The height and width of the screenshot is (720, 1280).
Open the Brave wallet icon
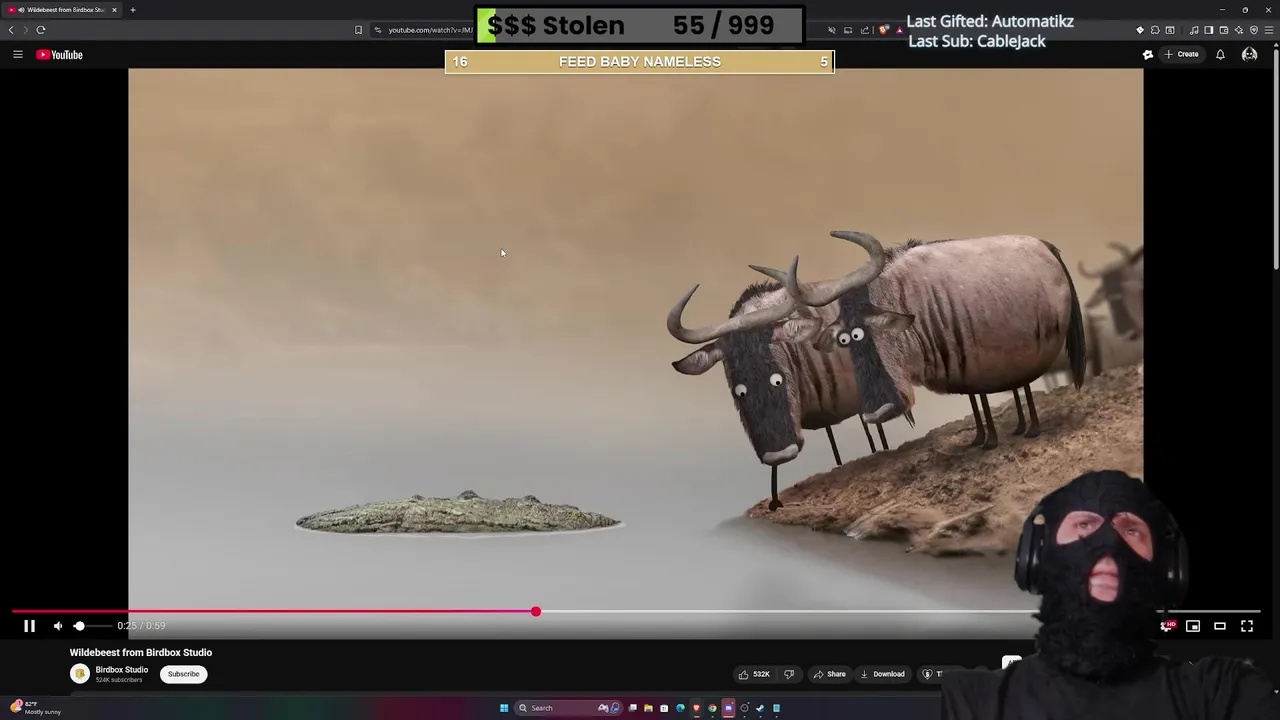click(x=1224, y=30)
